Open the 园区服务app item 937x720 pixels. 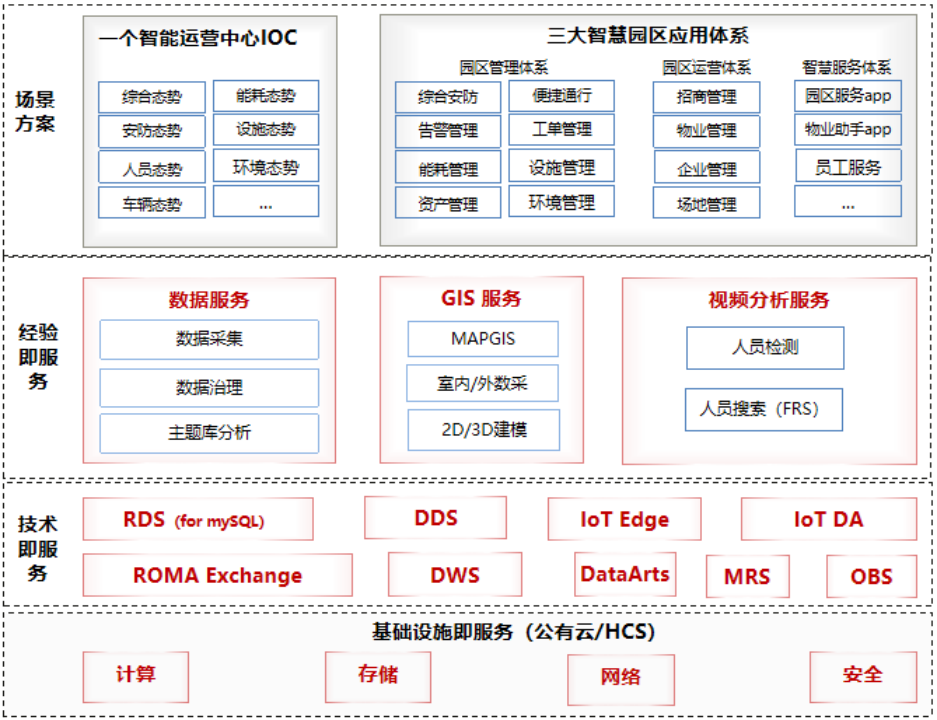847,96
